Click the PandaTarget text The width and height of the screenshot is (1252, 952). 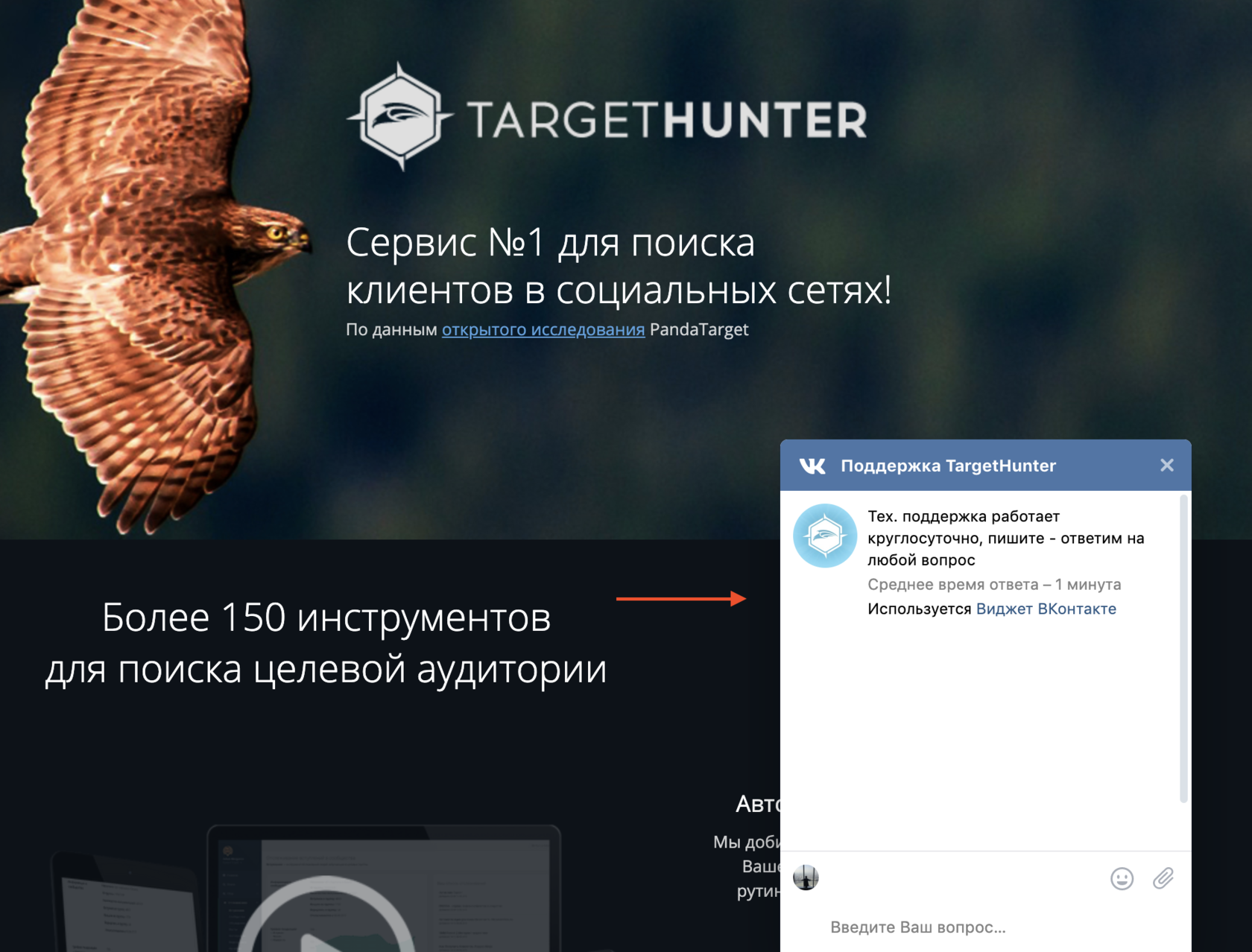tap(699, 329)
